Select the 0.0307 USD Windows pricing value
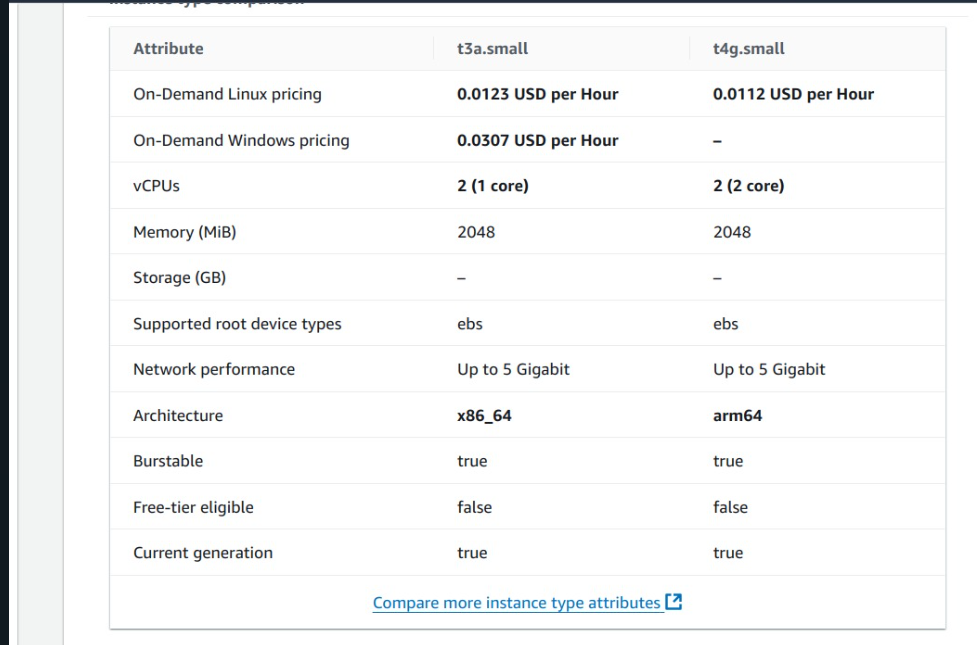Viewport: 977px width, 645px height. click(538, 140)
